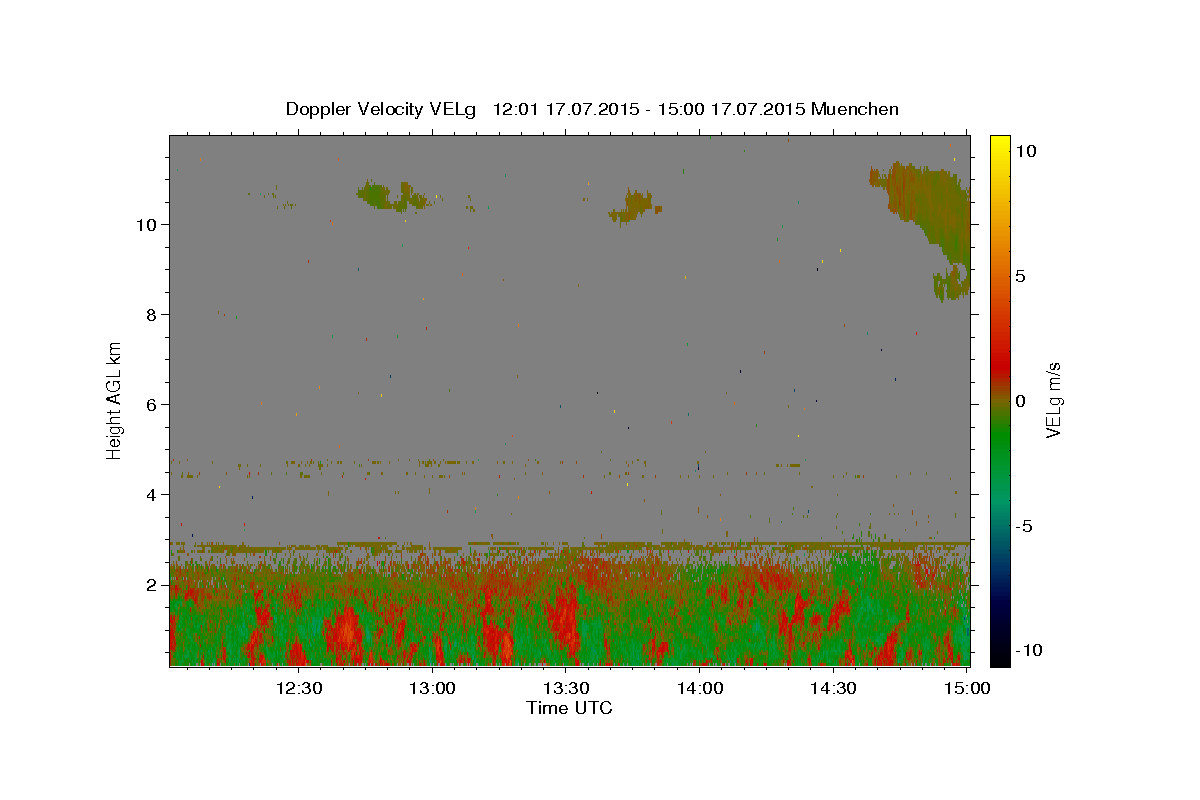Click the 'Time UTC' axis label
The height and width of the screenshot is (800, 1200).
coord(569,708)
